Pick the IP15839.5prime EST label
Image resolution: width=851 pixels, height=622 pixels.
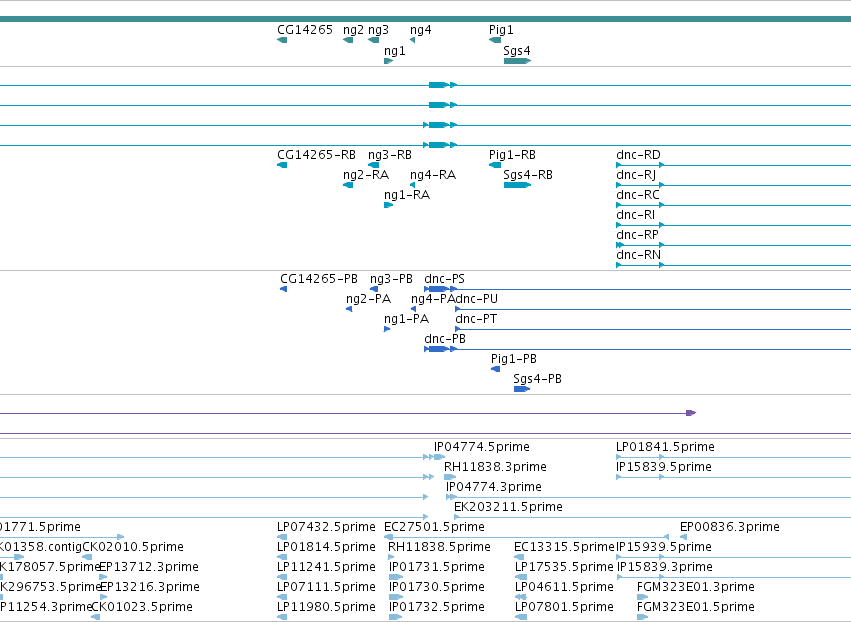(x=663, y=467)
